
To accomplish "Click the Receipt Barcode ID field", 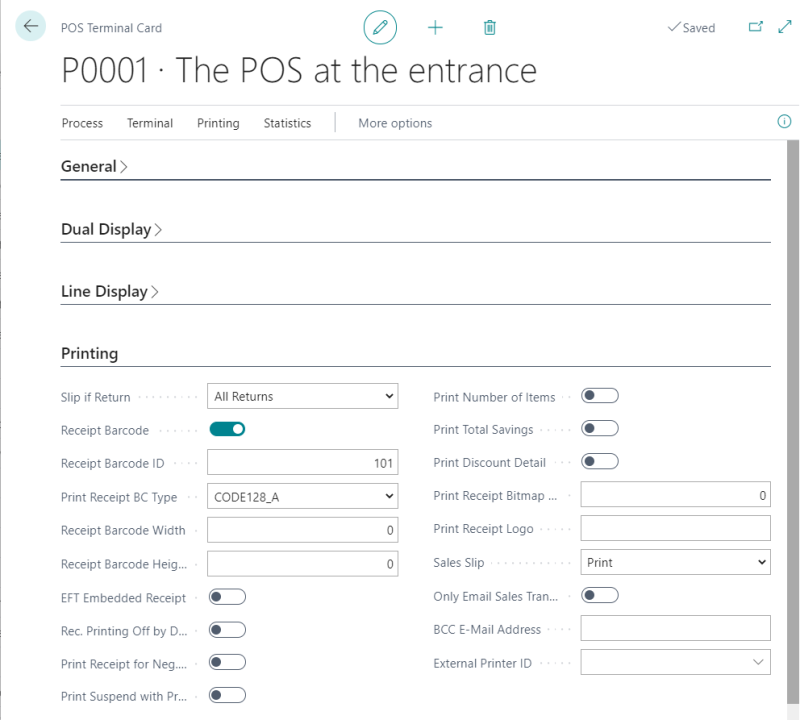I will 302,462.
